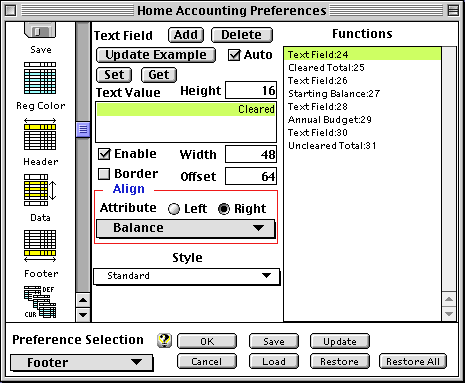
Task: Click the Add button
Action: click(x=186, y=35)
